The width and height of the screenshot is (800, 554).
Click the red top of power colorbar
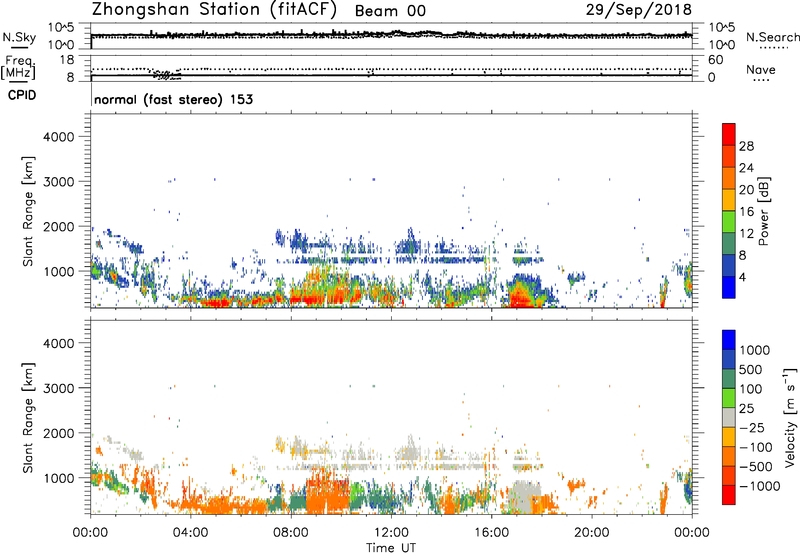point(729,134)
